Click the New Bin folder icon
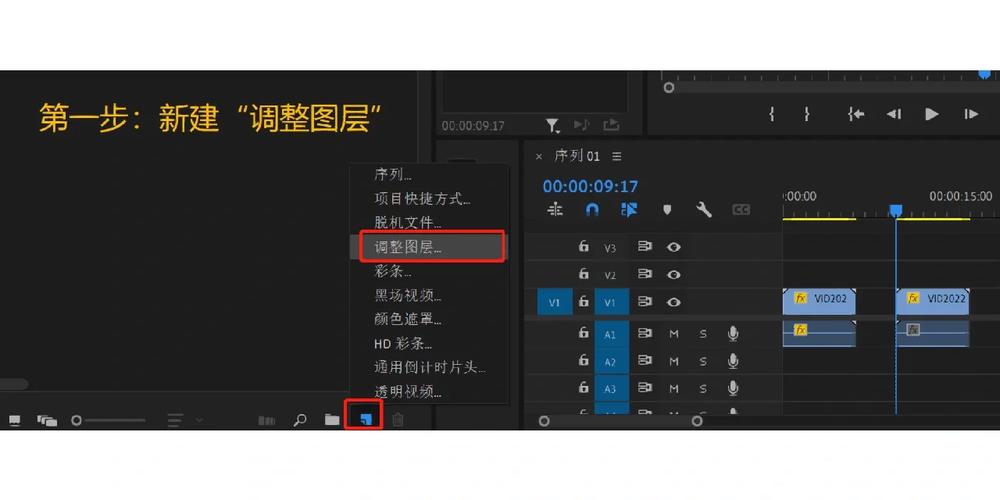The width and height of the screenshot is (1000, 500). (x=332, y=419)
